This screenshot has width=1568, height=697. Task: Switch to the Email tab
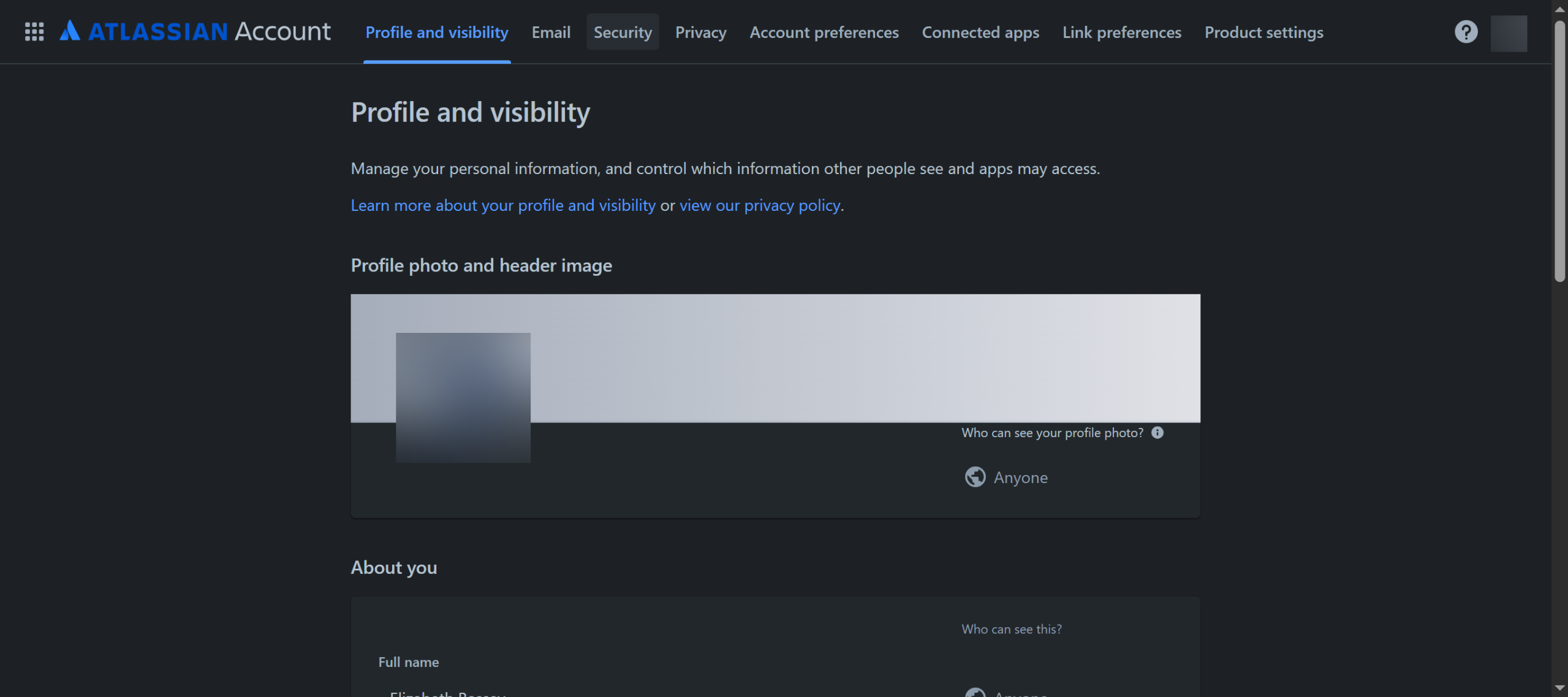550,32
